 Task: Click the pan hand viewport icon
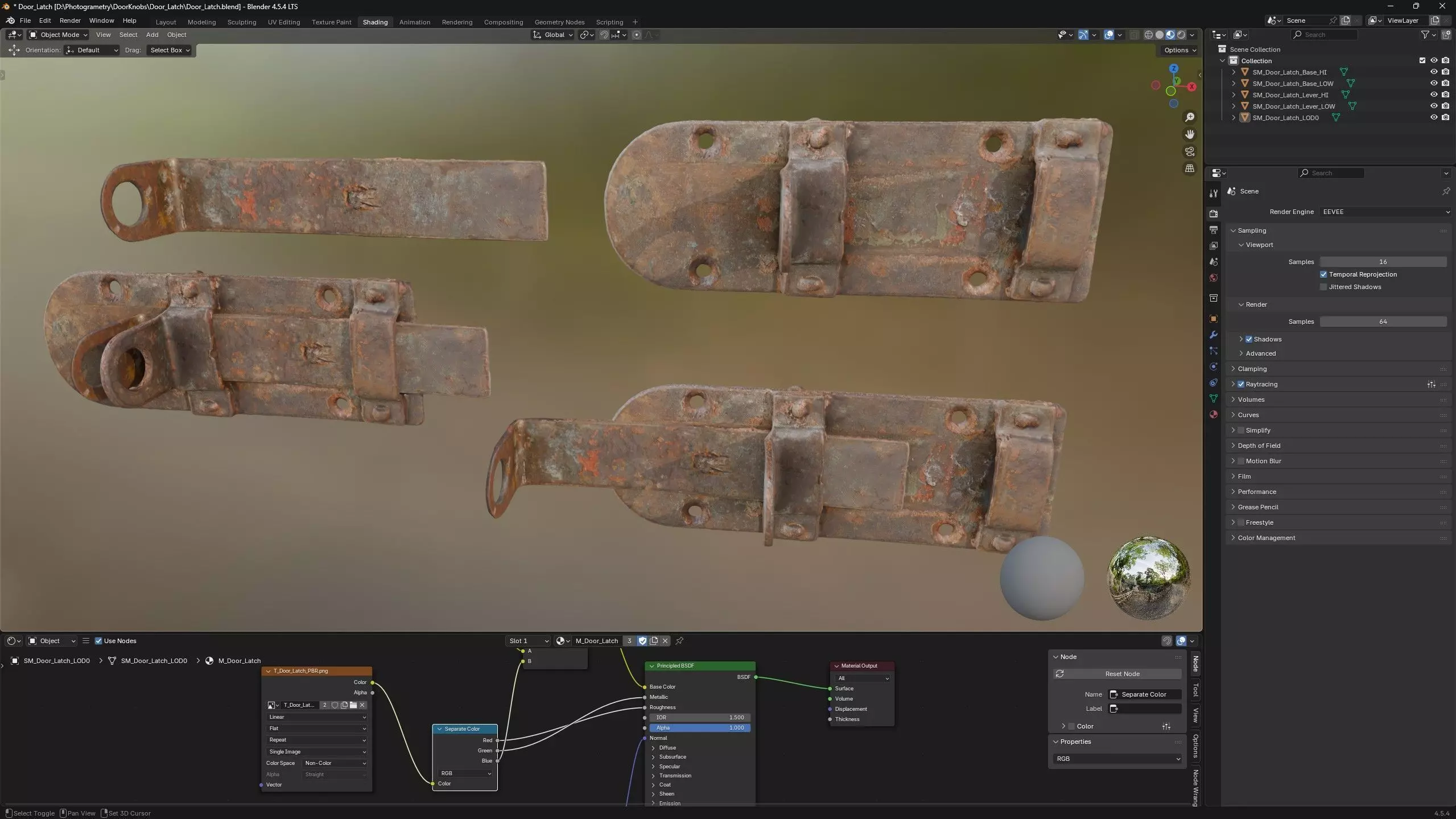[1189, 134]
